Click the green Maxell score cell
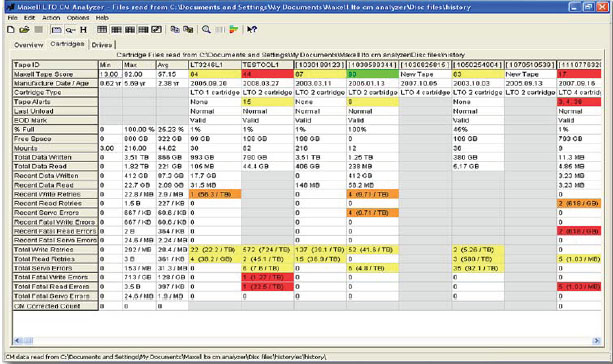Viewport: 613px width, 364px height. click(x=373, y=74)
